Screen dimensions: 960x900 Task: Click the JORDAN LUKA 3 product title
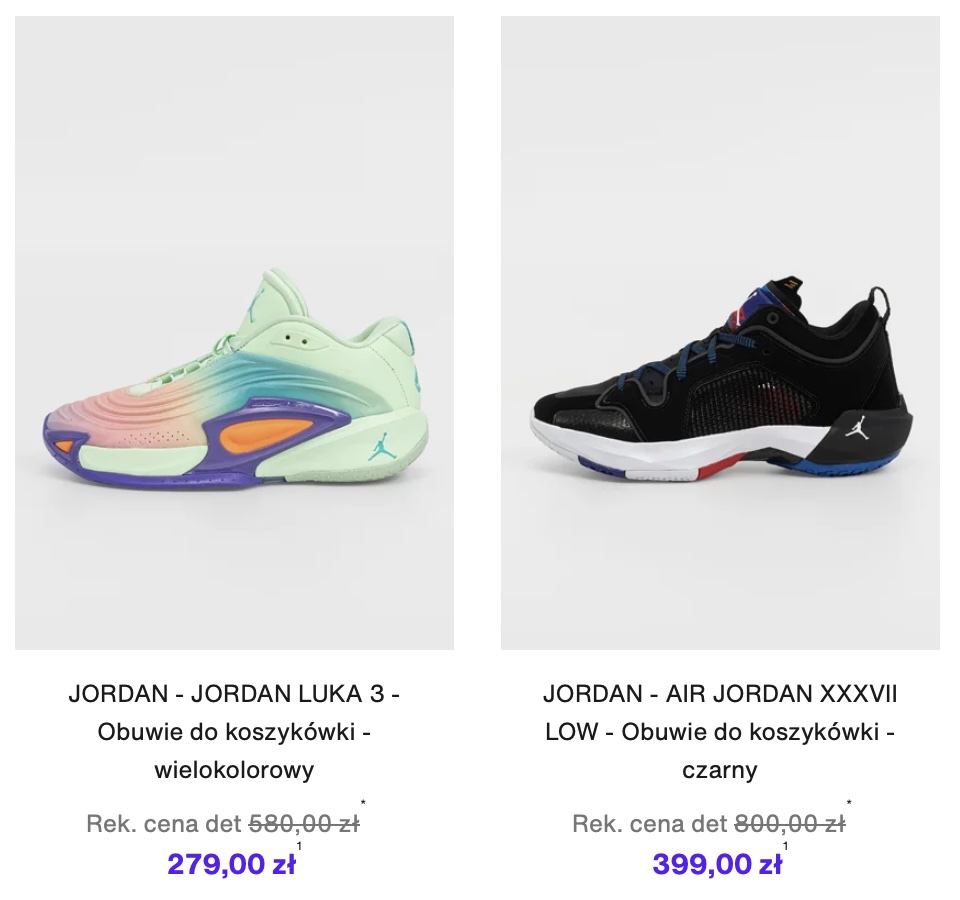click(234, 732)
